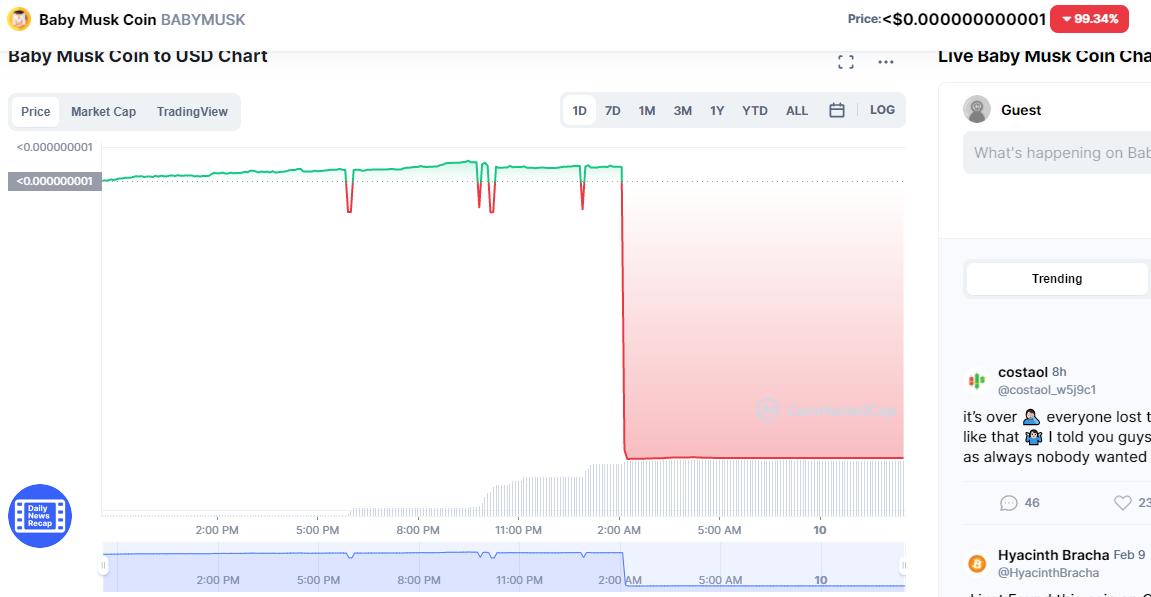The width and height of the screenshot is (1151, 597).
Task: Click the Guest user avatar
Action: click(977, 110)
